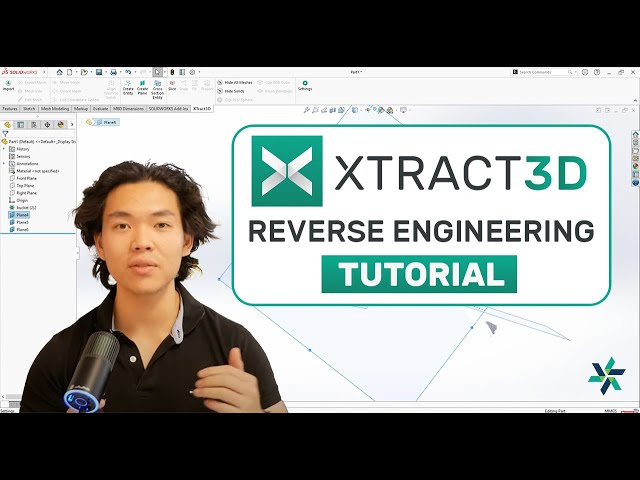Click the Rebuild traffic light icon
Image resolution: width=640 pixels, height=480 pixels.
[x=172, y=72]
